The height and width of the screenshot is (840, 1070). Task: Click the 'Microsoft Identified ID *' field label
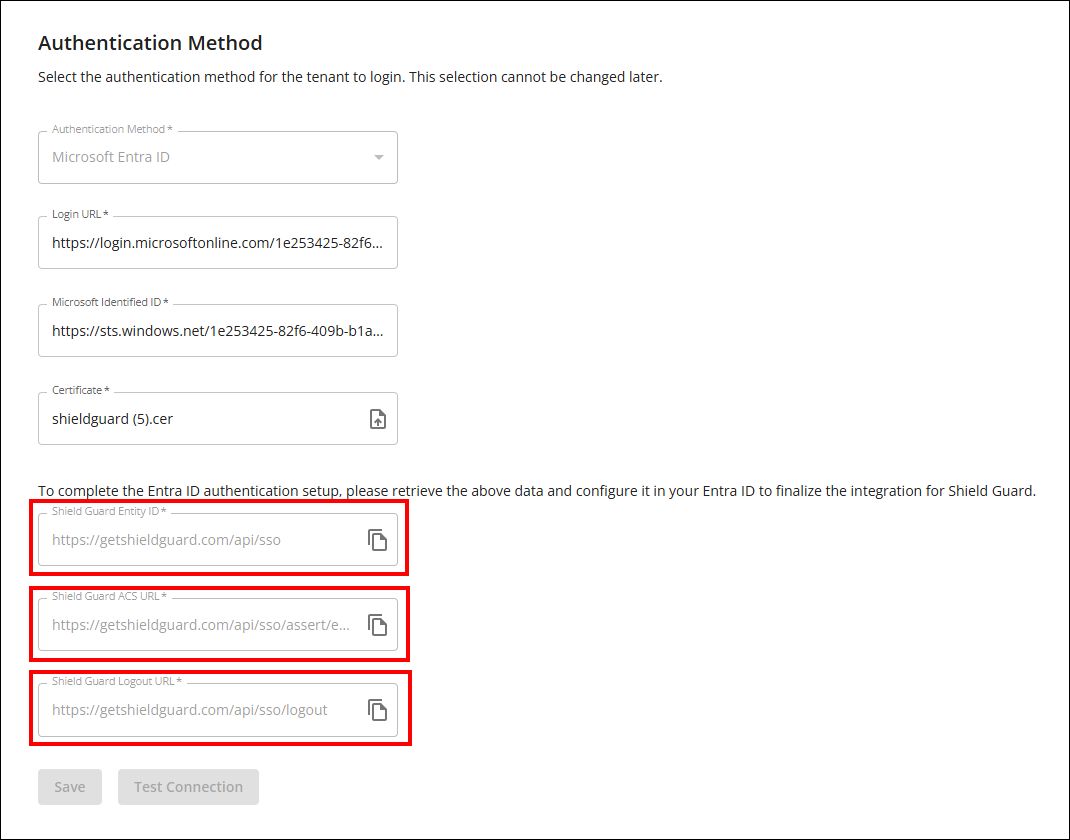110,303
